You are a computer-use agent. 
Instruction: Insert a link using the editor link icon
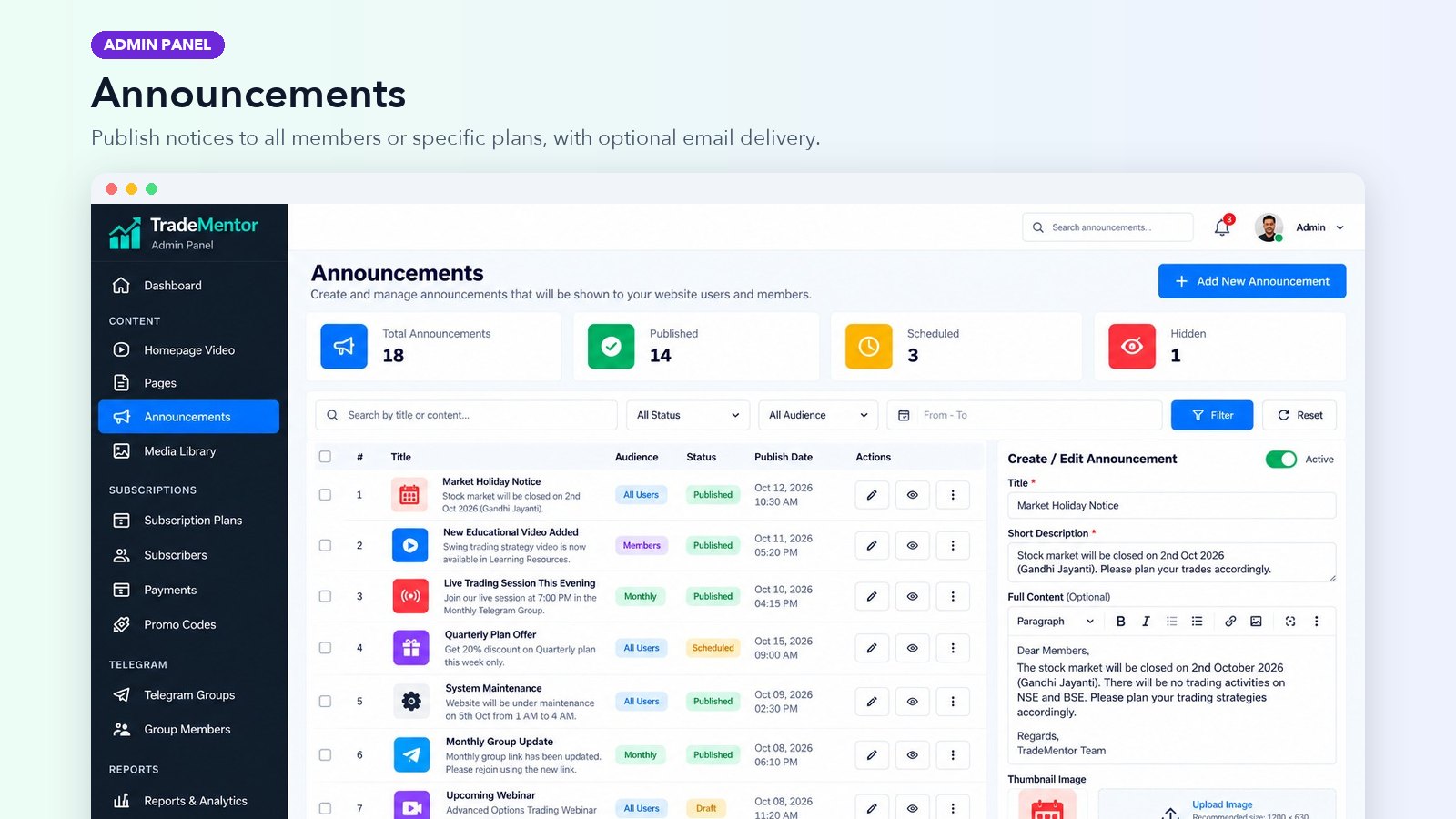[x=1230, y=622]
